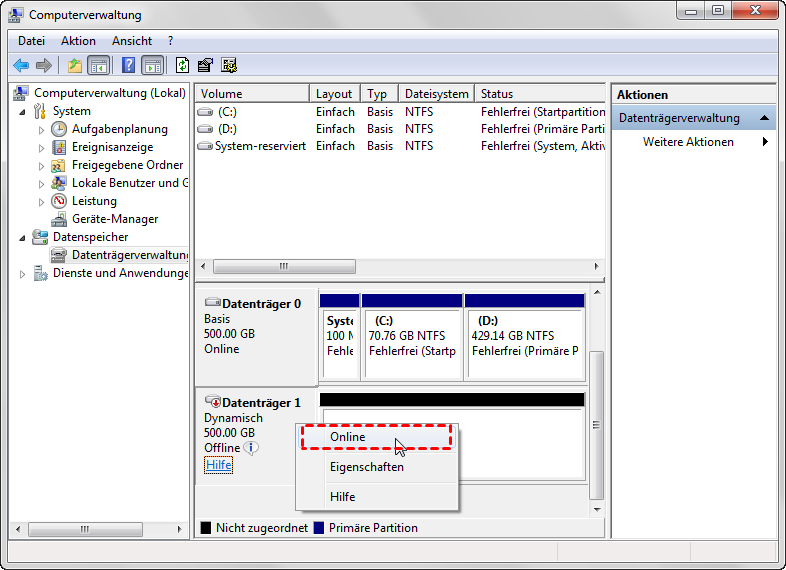Open the Aktion menu

78,41
